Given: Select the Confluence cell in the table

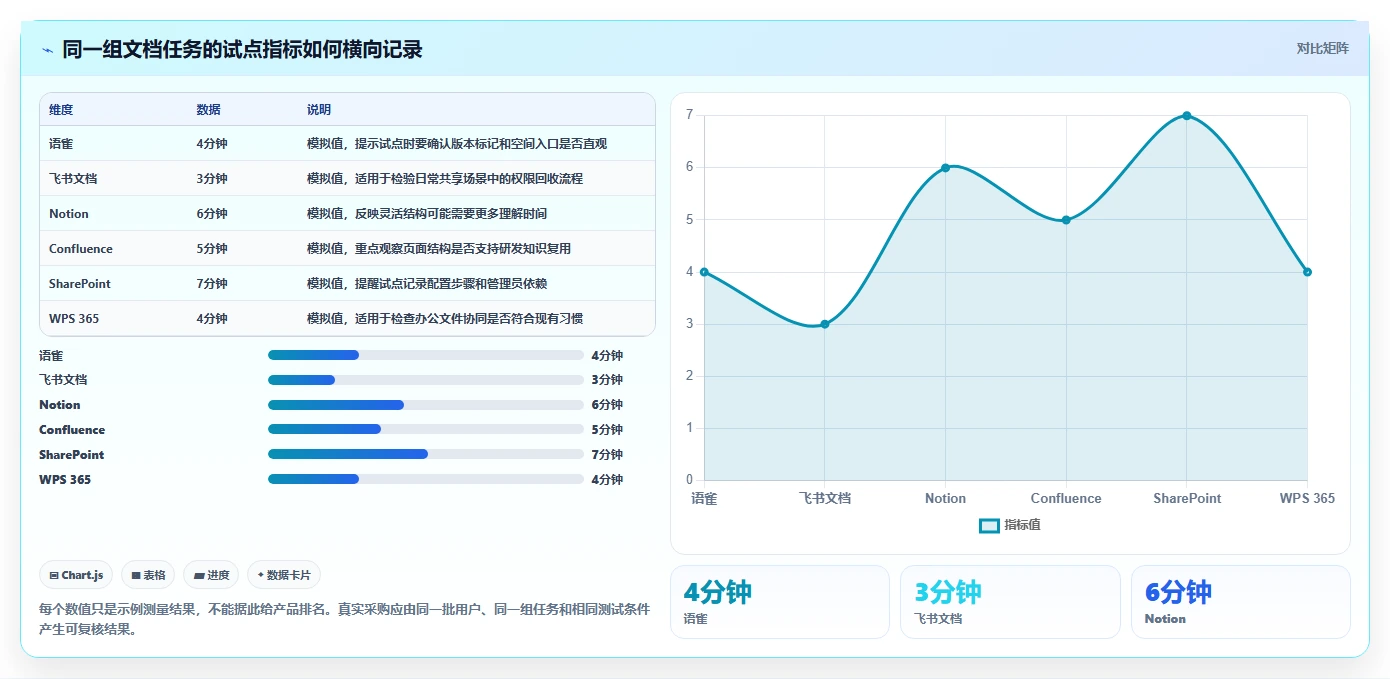Looking at the screenshot, I should point(81,249).
